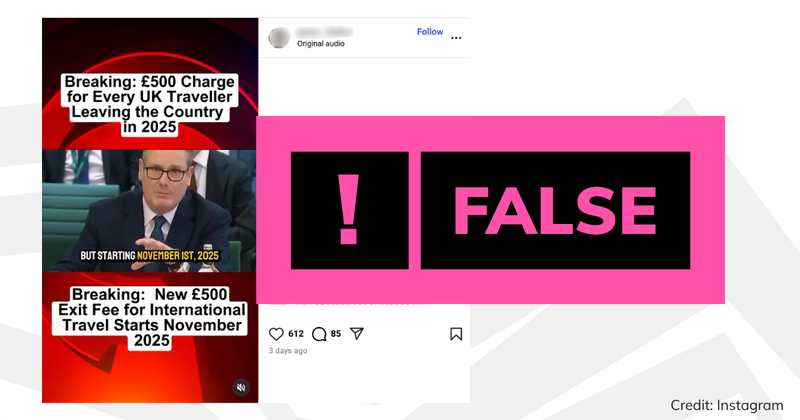Click the '£500 Charge for Every UK Traveller' headline
This screenshot has width=800, height=420.
[x=149, y=104]
